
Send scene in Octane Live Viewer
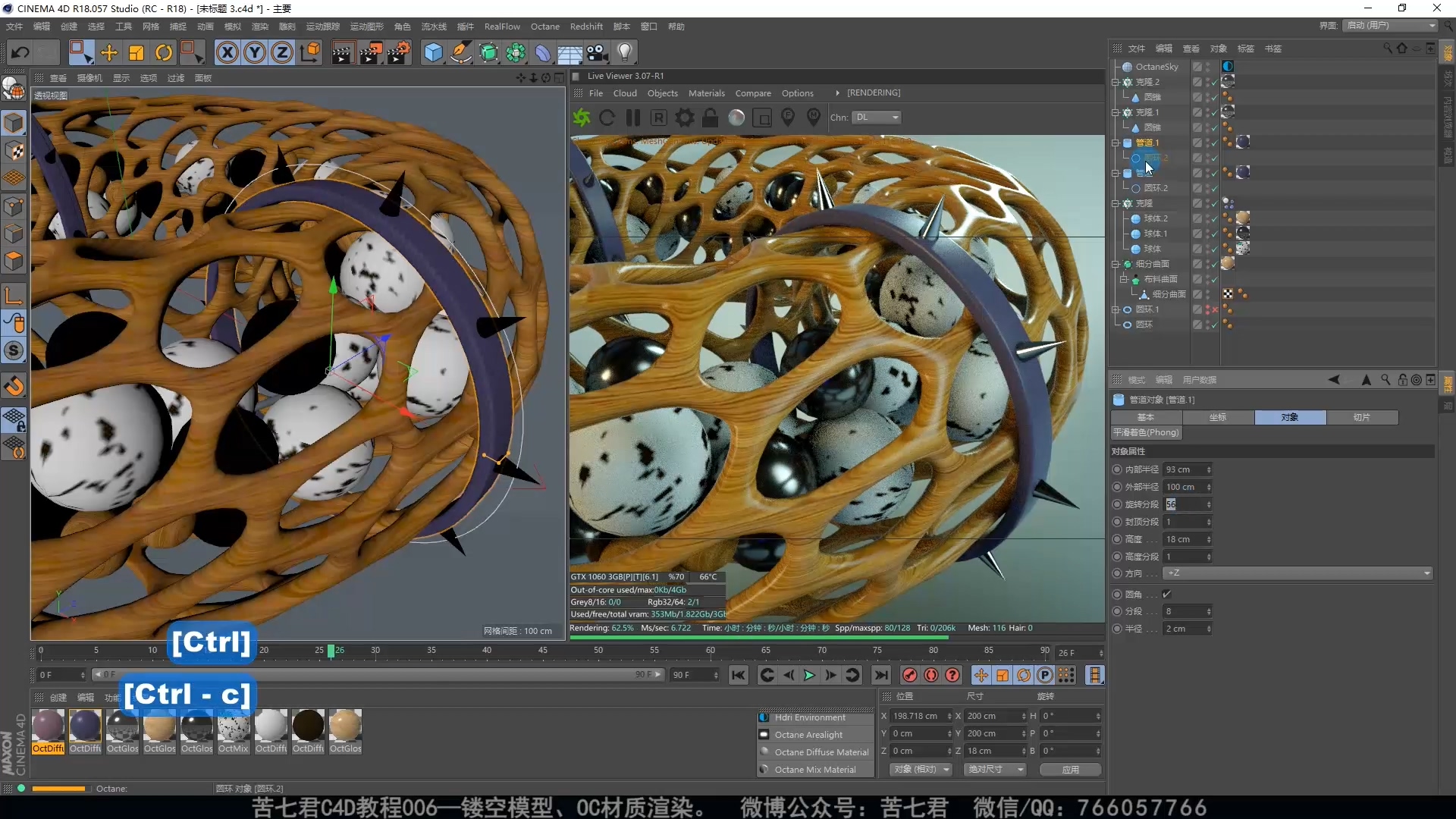[582, 118]
